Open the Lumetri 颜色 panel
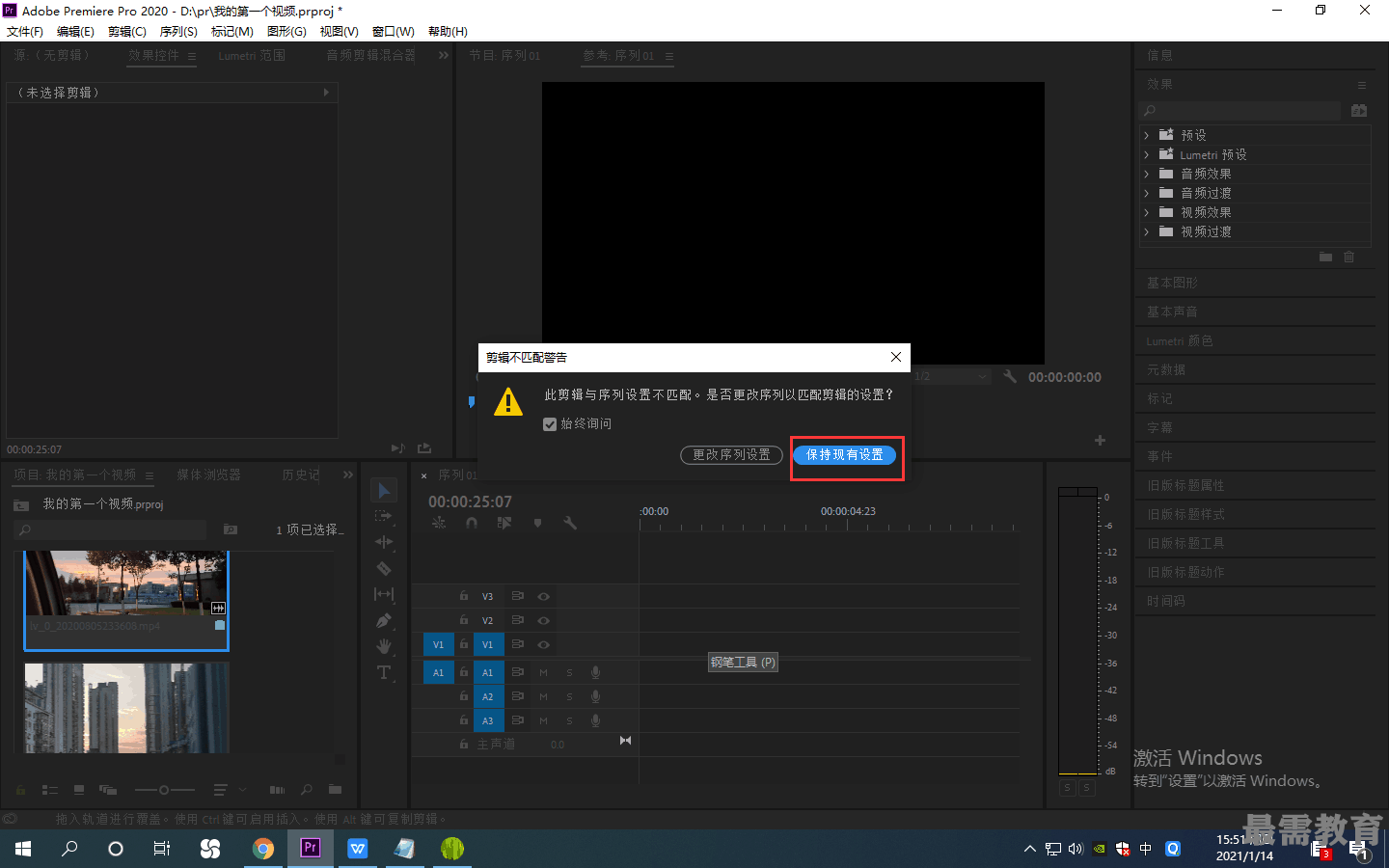This screenshot has height=868, width=1389. point(1180,340)
